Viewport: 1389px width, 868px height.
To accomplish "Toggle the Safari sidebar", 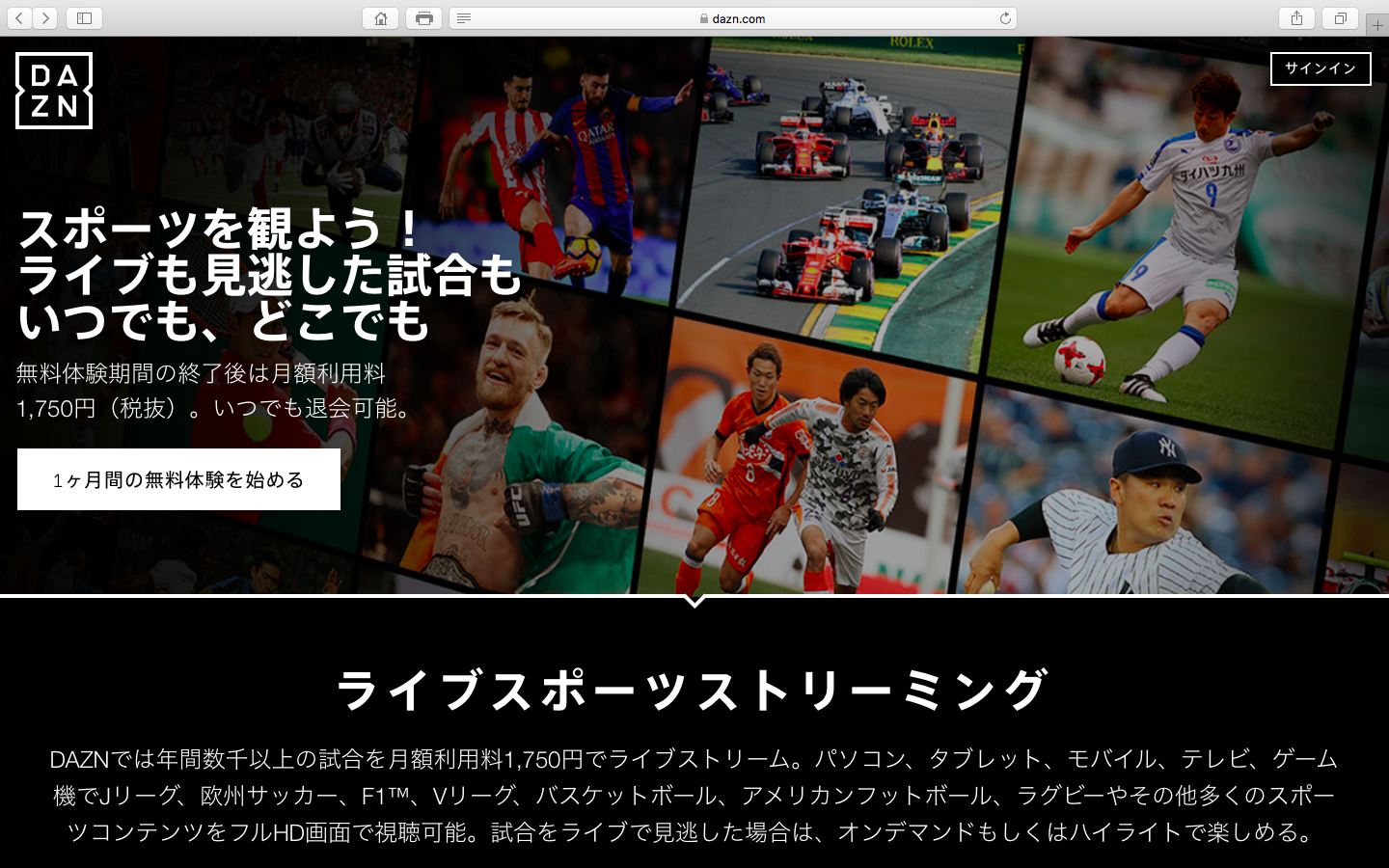I will coord(84,18).
